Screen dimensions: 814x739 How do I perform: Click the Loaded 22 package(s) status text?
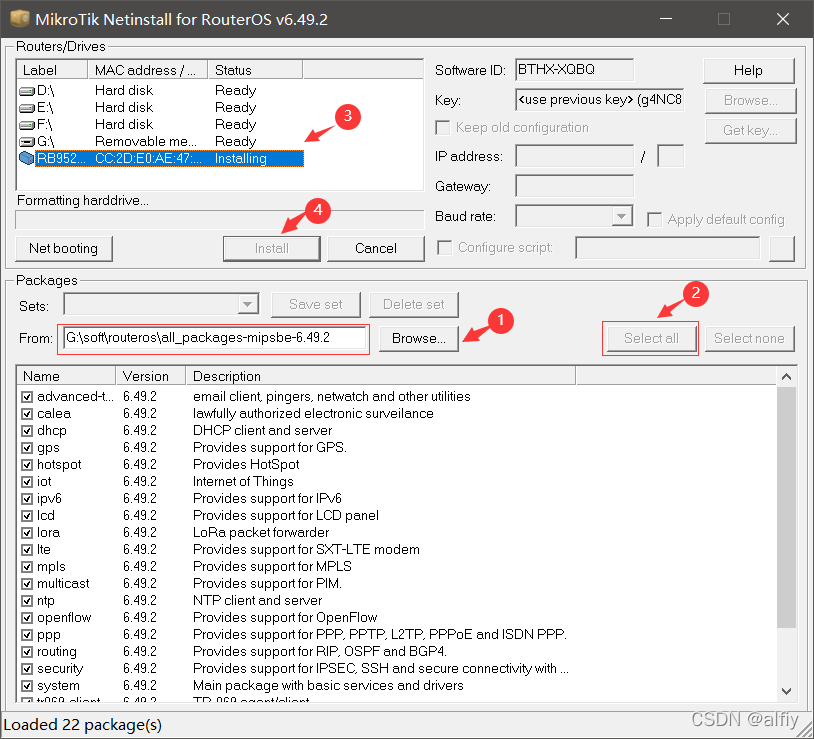point(83,725)
